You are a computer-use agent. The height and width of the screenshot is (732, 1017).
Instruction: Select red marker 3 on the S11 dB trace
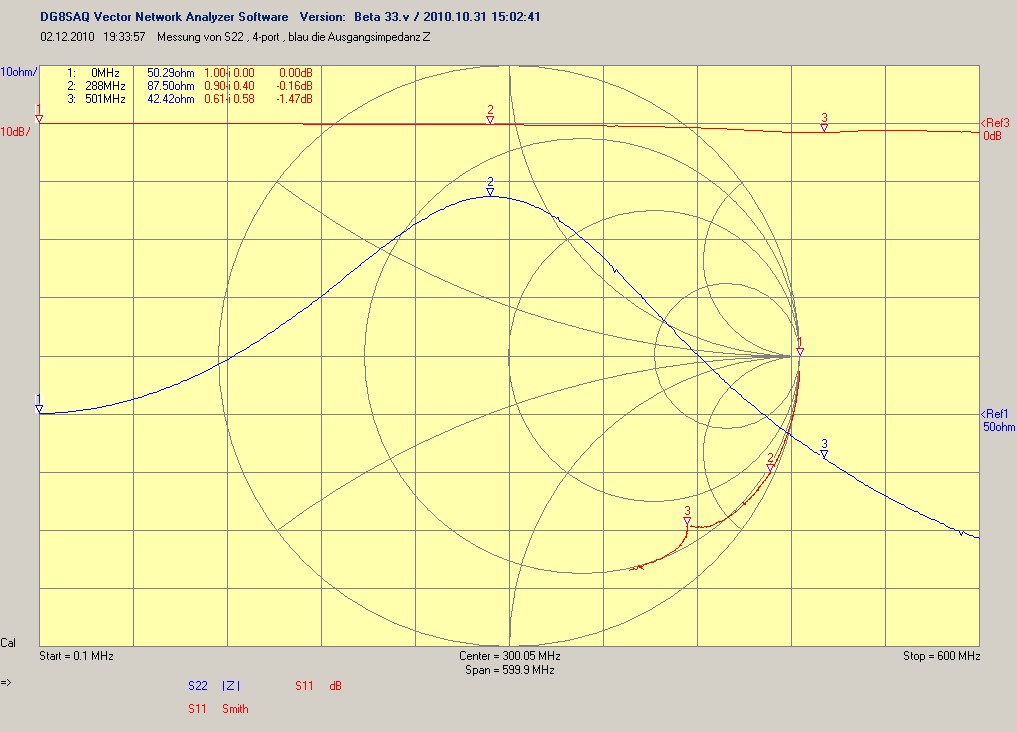[x=824, y=123]
